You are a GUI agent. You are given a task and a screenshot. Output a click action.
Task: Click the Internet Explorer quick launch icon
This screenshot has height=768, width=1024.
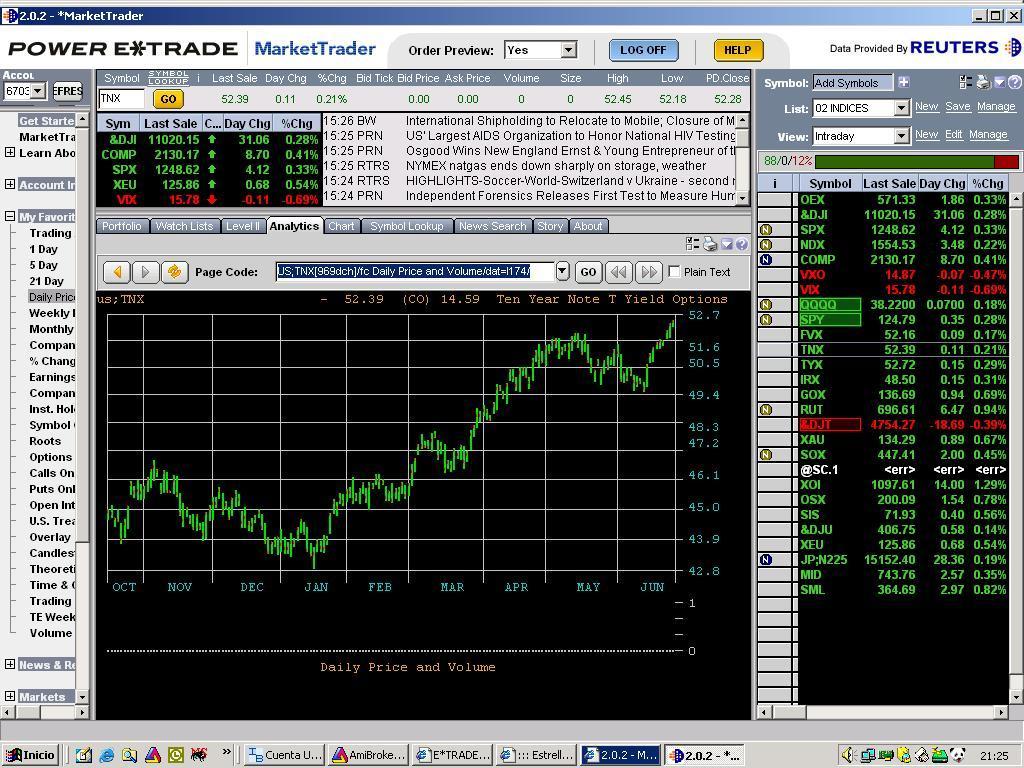pyautogui.click(x=106, y=756)
